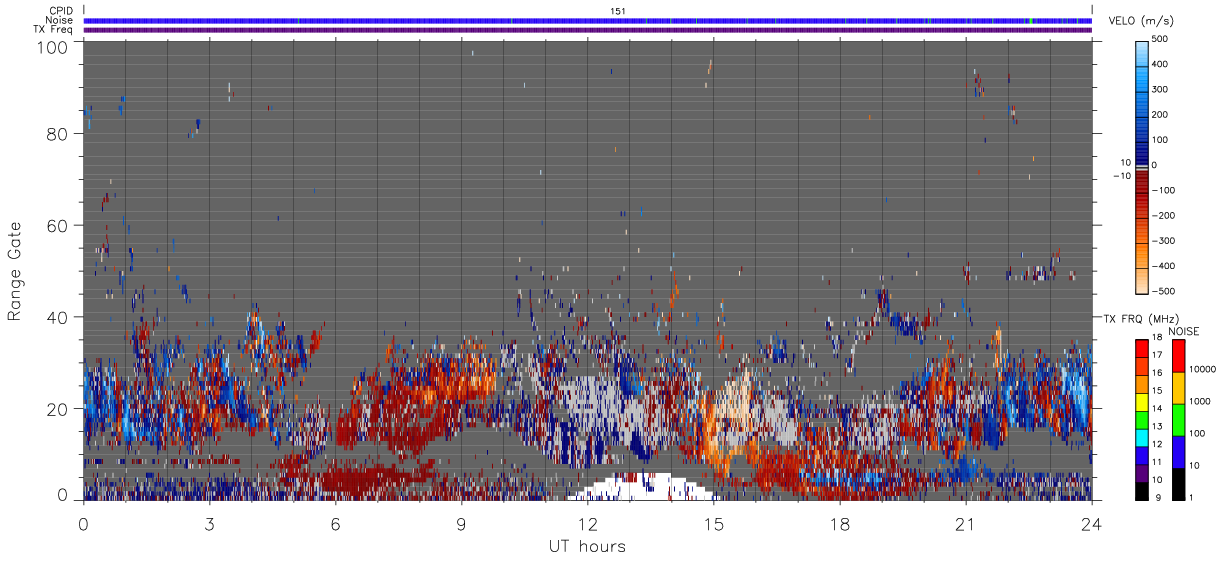1228x567 pixels.
Task: Click the -500 tick on velocity scale
Action: [x=1165, y=291]
